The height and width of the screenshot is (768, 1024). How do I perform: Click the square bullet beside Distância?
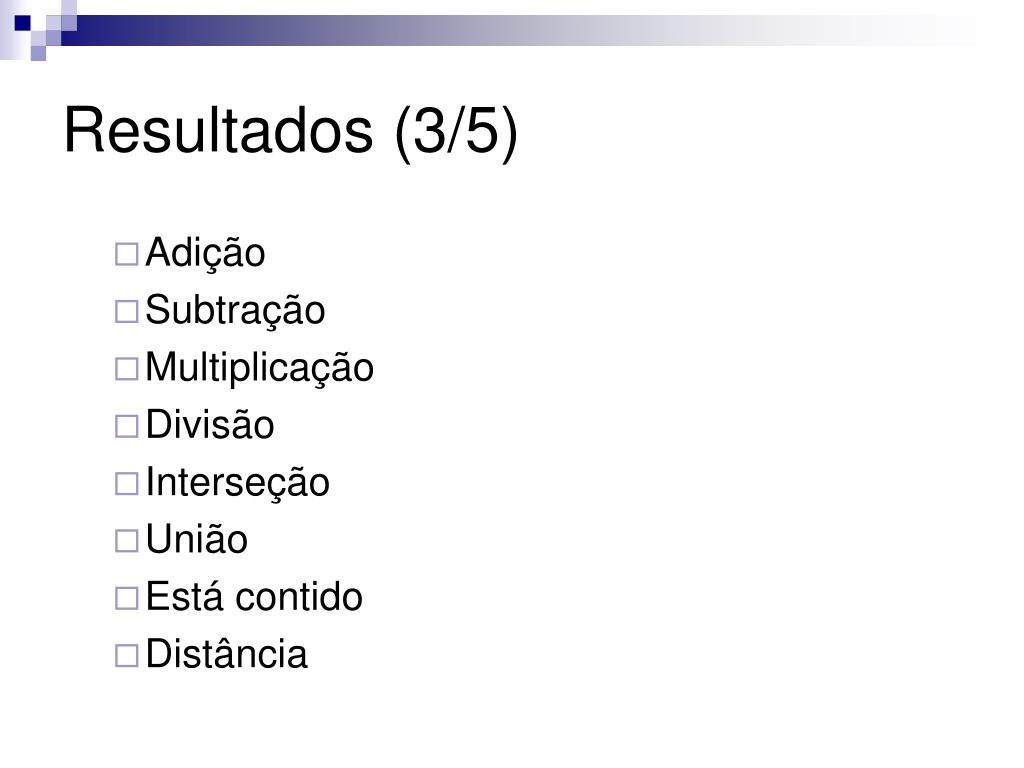127,656
